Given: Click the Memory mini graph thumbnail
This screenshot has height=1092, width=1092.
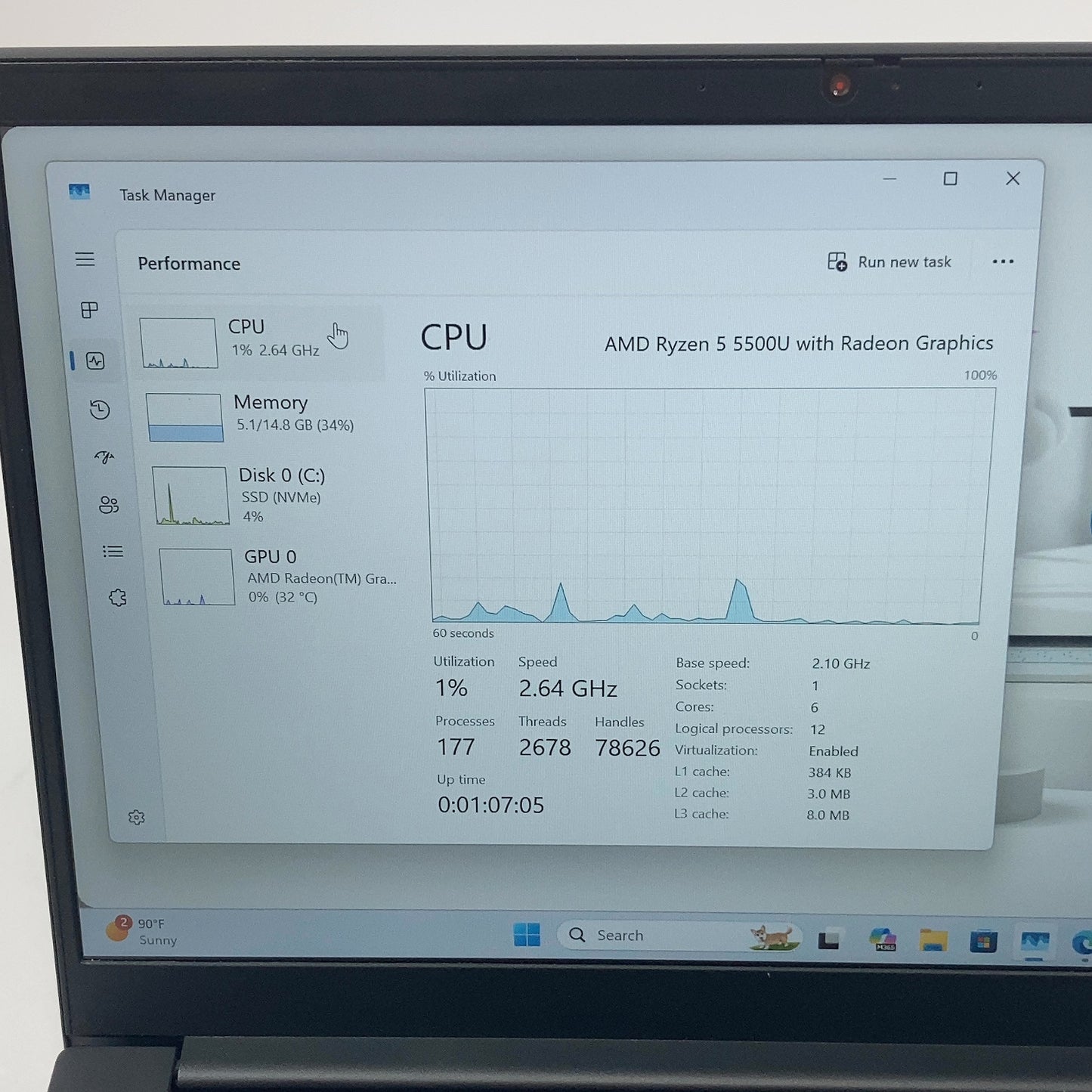Looking at the screenshot, I should pyautogui.click(x=185, y=417).
